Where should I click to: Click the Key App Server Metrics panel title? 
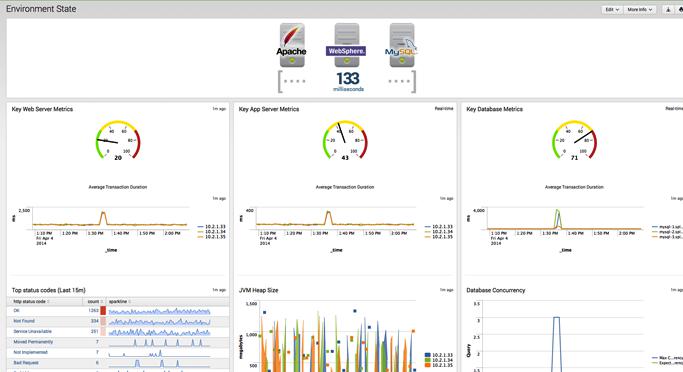coord(269,109)
